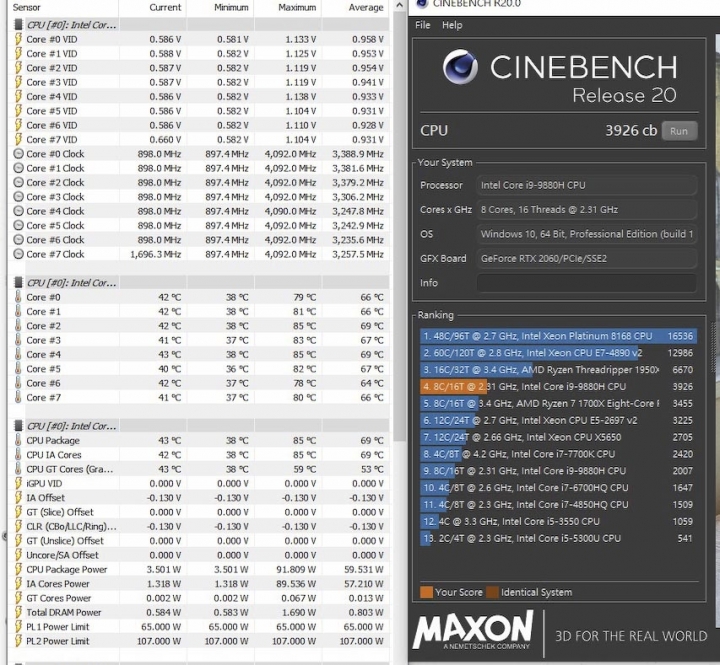
Task: Select ranking entry Core i5-3550 CPU
Action: [x=558, y=521]
